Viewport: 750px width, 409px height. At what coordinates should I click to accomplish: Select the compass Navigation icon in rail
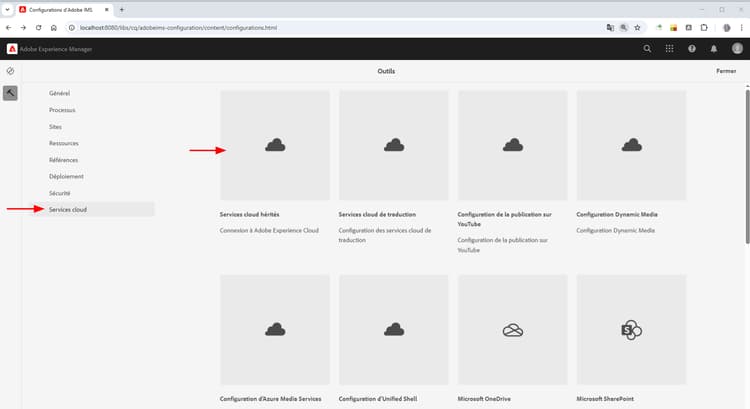click(10, 71)
